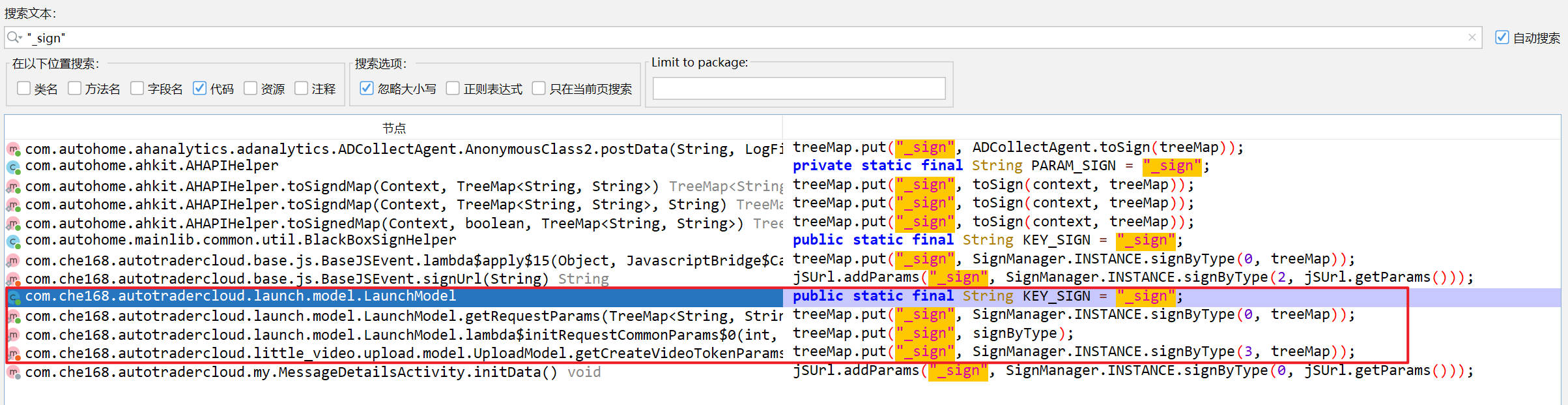This screenshot has width=1568, height=405.
Task: Check 只在当前页搜索 option
Action: (x=539, y=88)
